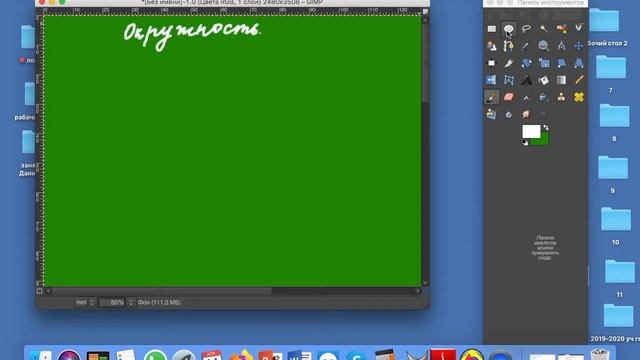Viewport: 640px width, 360px height.
Task: Activate the Text tool
Action: [x=526, y=80]
